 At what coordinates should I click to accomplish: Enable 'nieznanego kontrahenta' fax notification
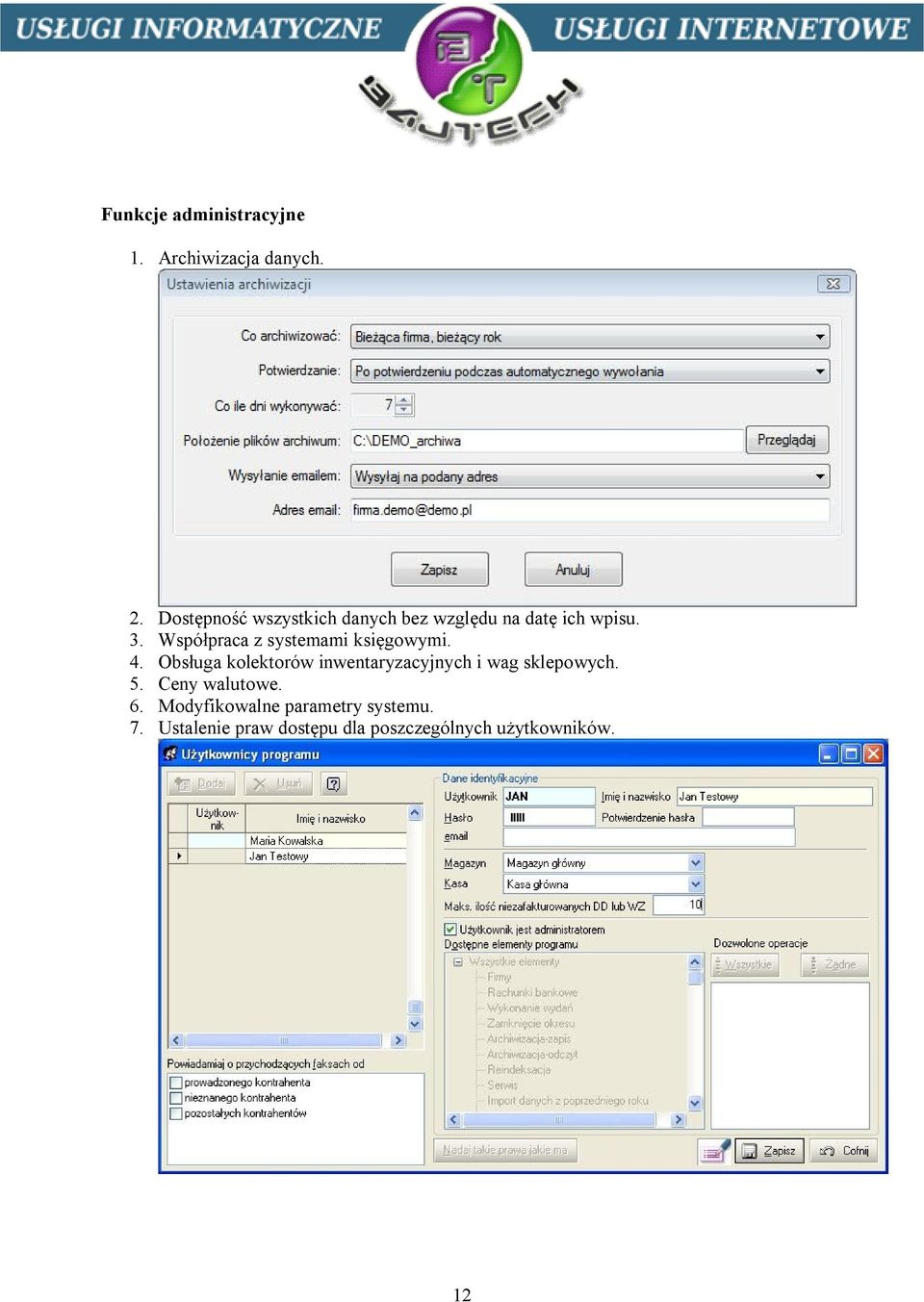tap(176, 1098)
